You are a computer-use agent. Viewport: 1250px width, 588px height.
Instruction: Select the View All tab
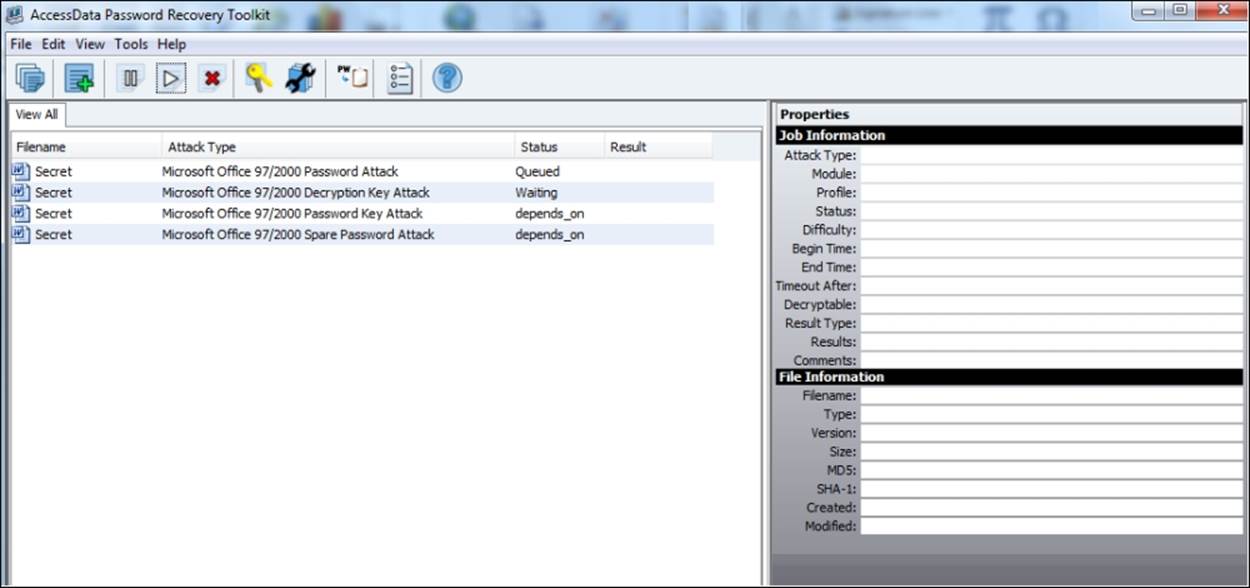point(37,114)
